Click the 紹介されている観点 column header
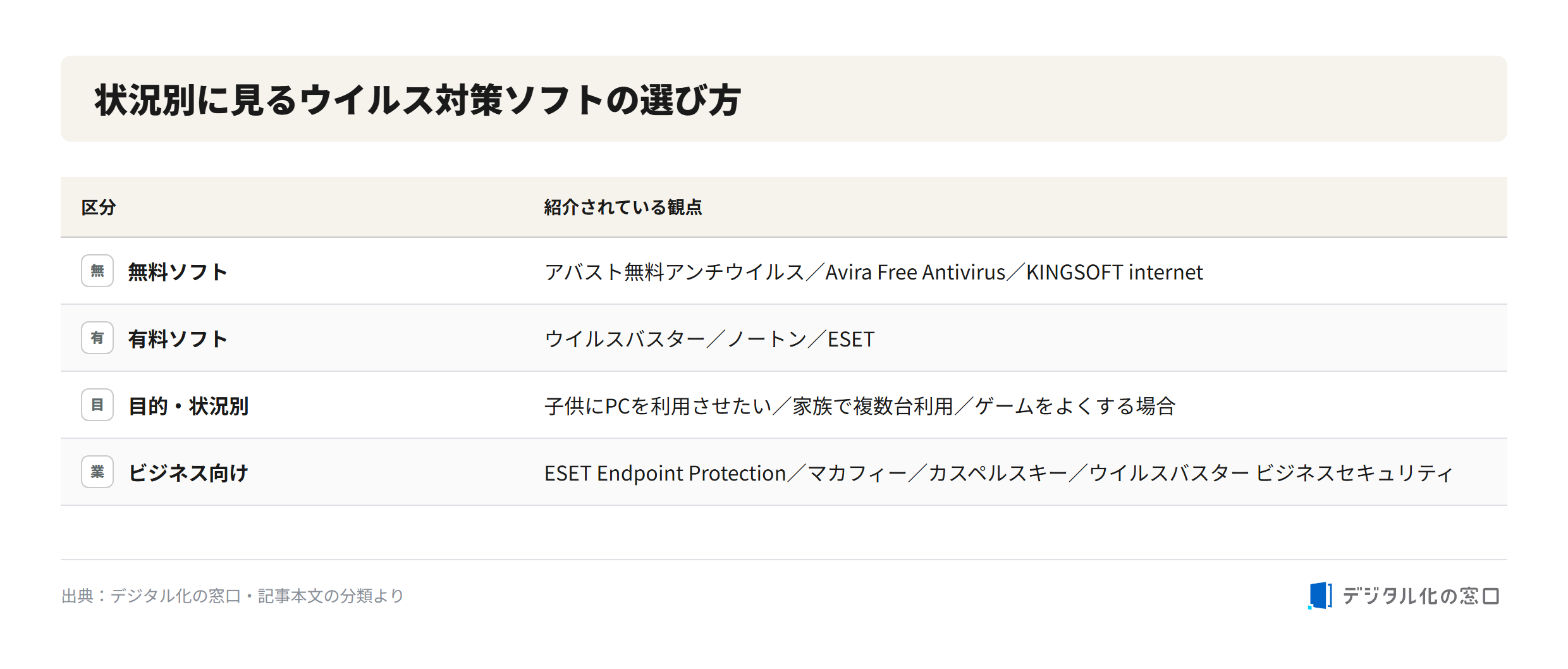Screen dimensions: 1568x669 (x=623, y=207)
